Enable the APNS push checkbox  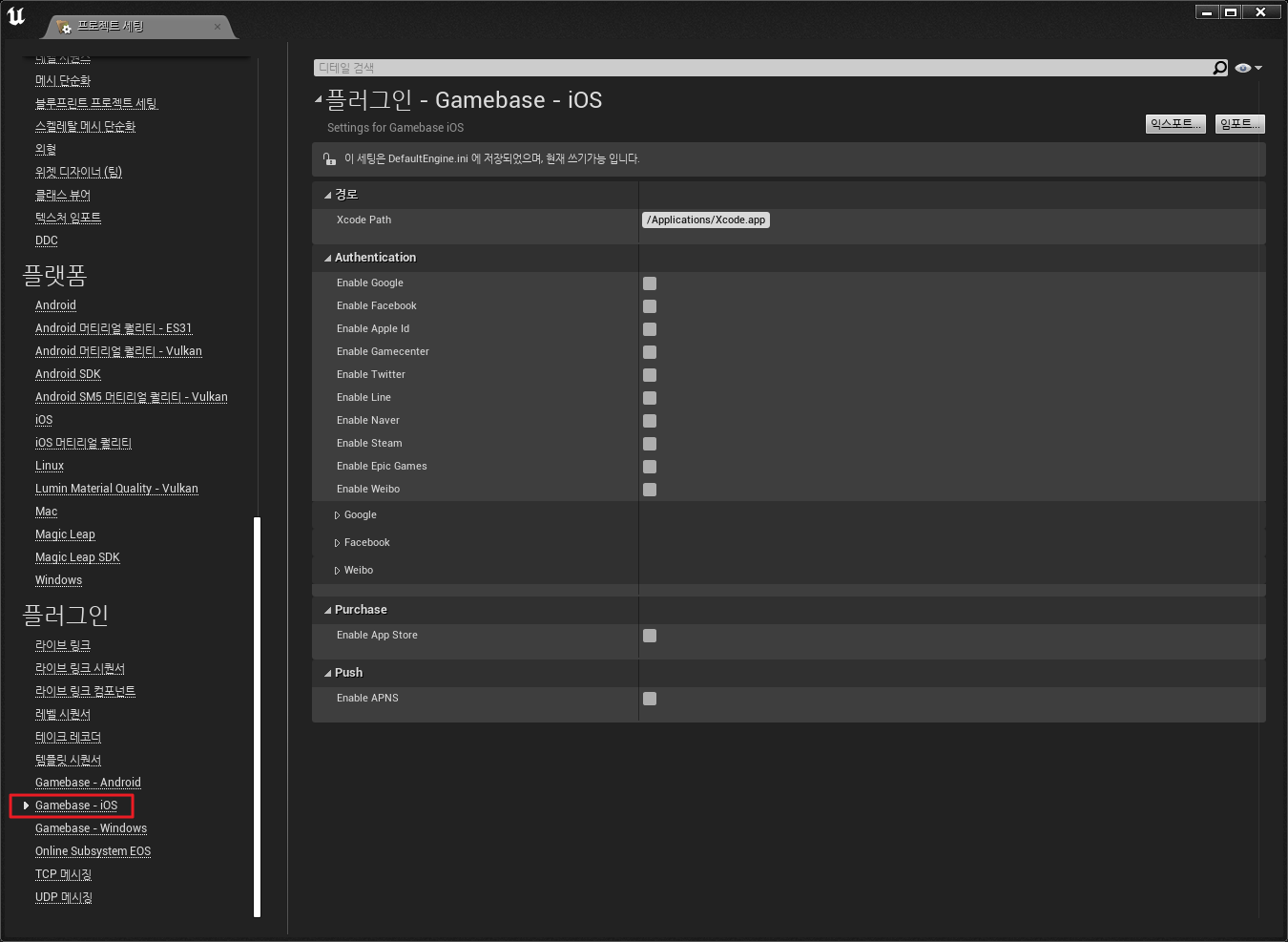[650, 698]
